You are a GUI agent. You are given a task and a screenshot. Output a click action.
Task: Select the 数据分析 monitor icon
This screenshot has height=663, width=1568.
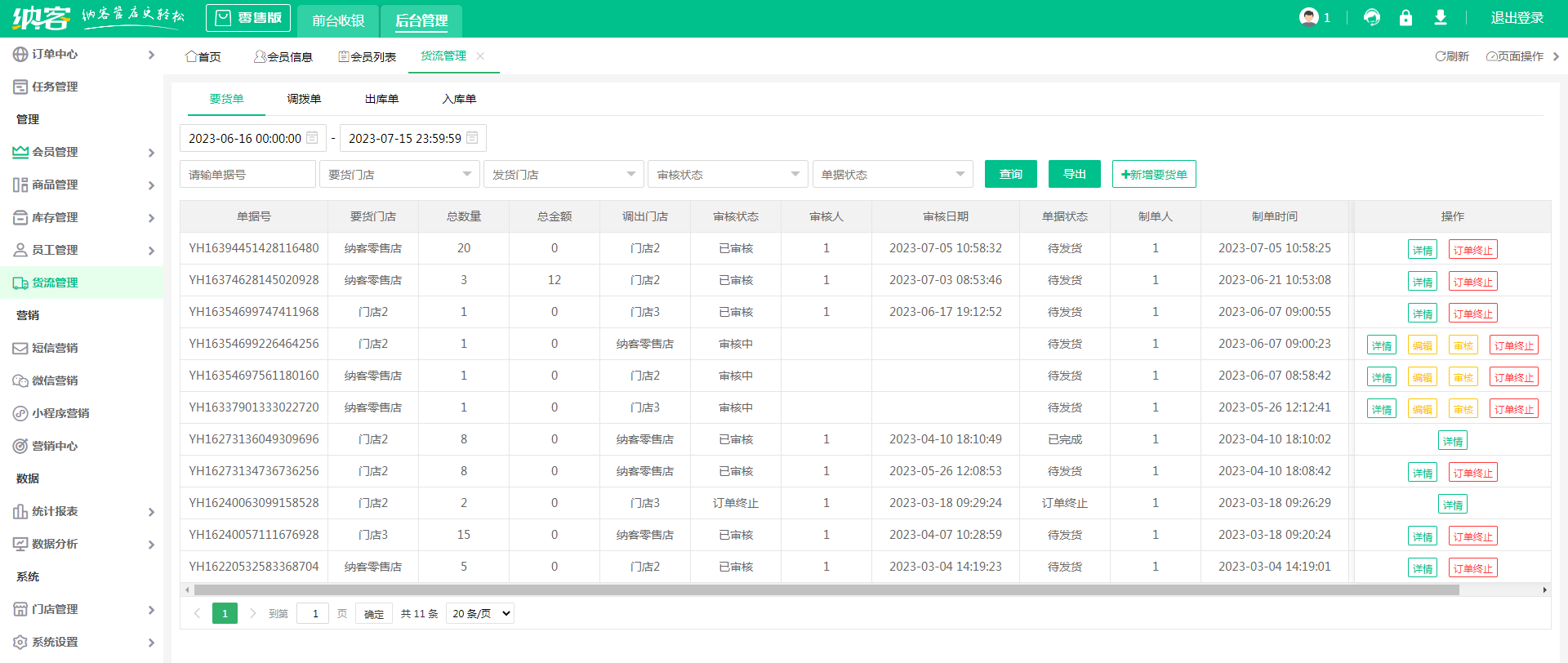20,544
